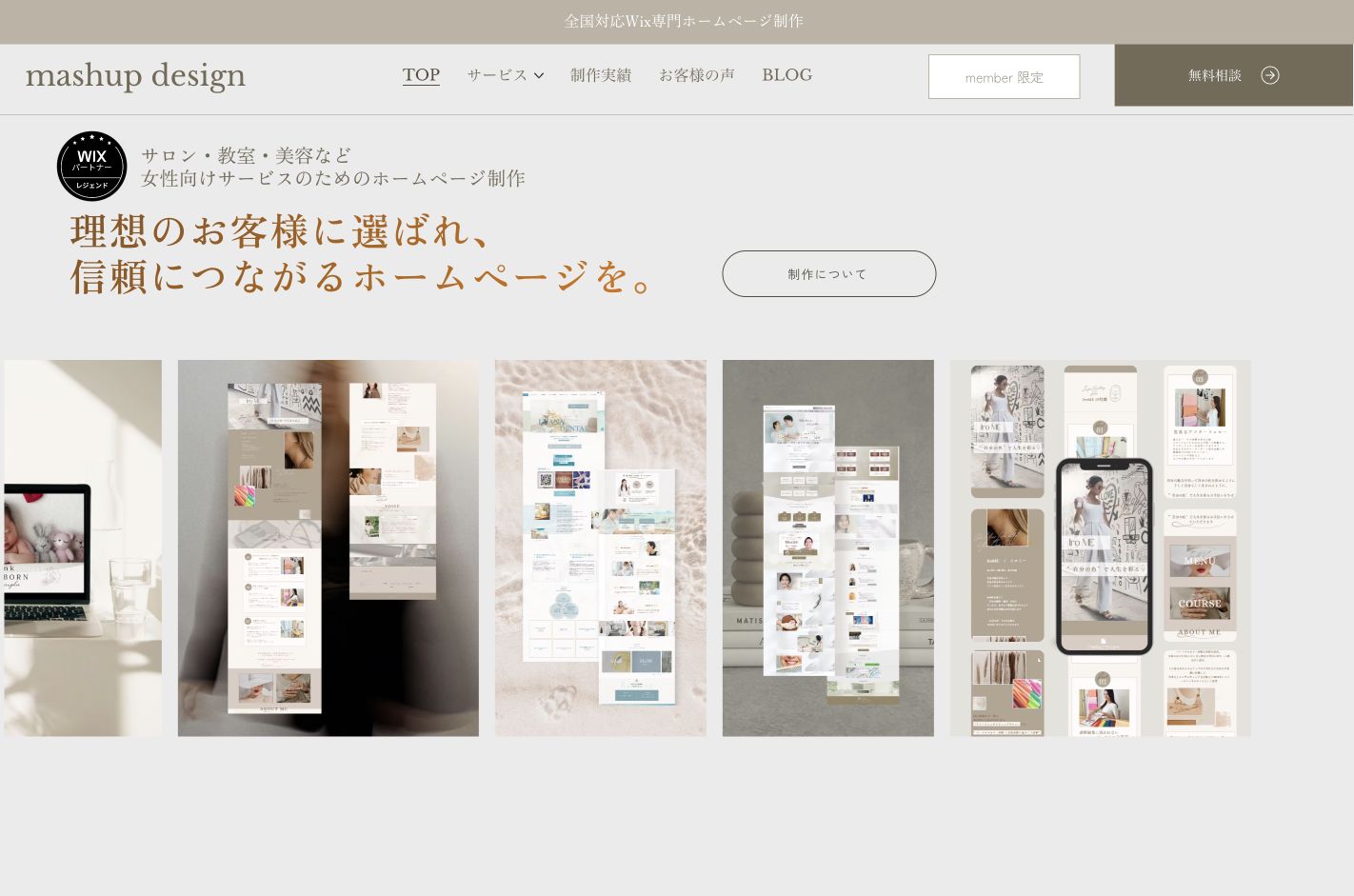1354x896 pixels.
Task: Click the subtitle 女性向けサービスのためのホームページ制作
Action: (x=333, y=178)
